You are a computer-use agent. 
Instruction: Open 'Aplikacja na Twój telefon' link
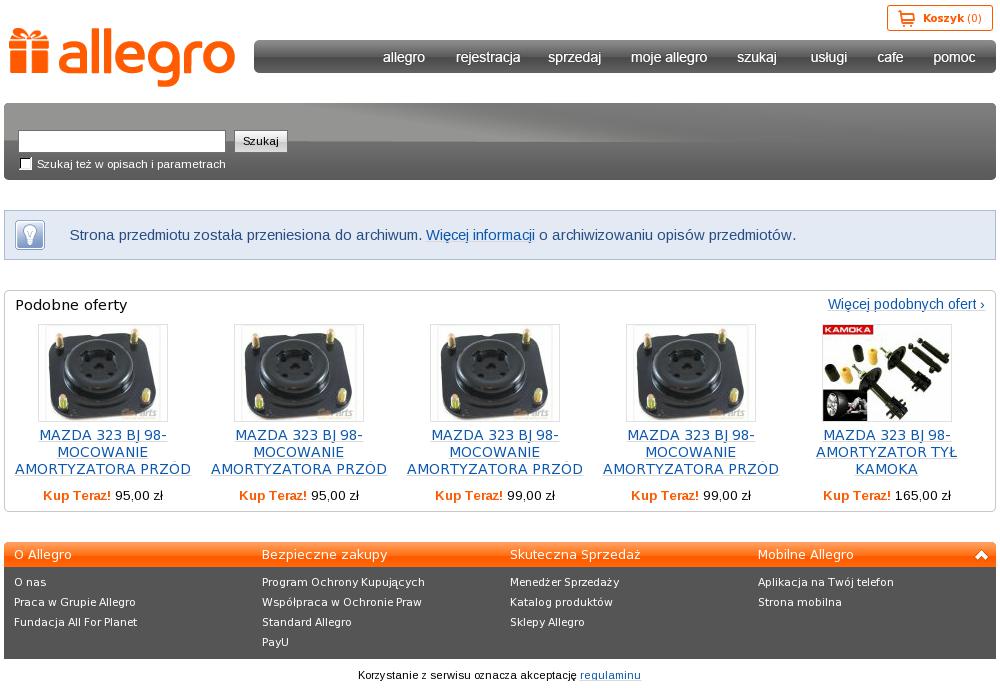826,582
